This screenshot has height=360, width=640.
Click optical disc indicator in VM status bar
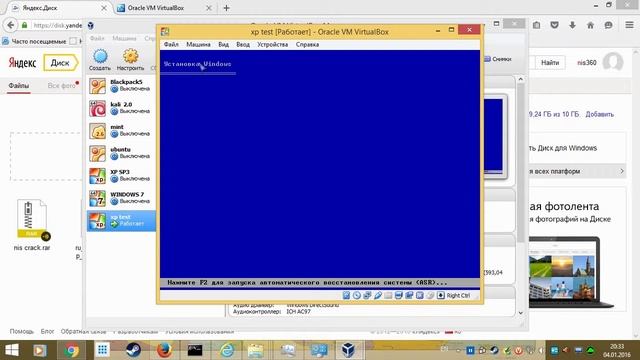coord(357,295)
